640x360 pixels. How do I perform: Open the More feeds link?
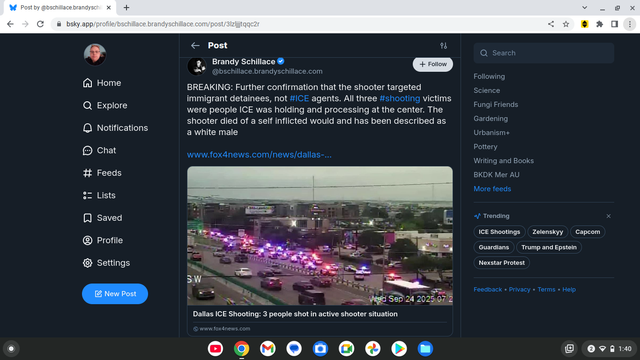(x=492, y=189)
